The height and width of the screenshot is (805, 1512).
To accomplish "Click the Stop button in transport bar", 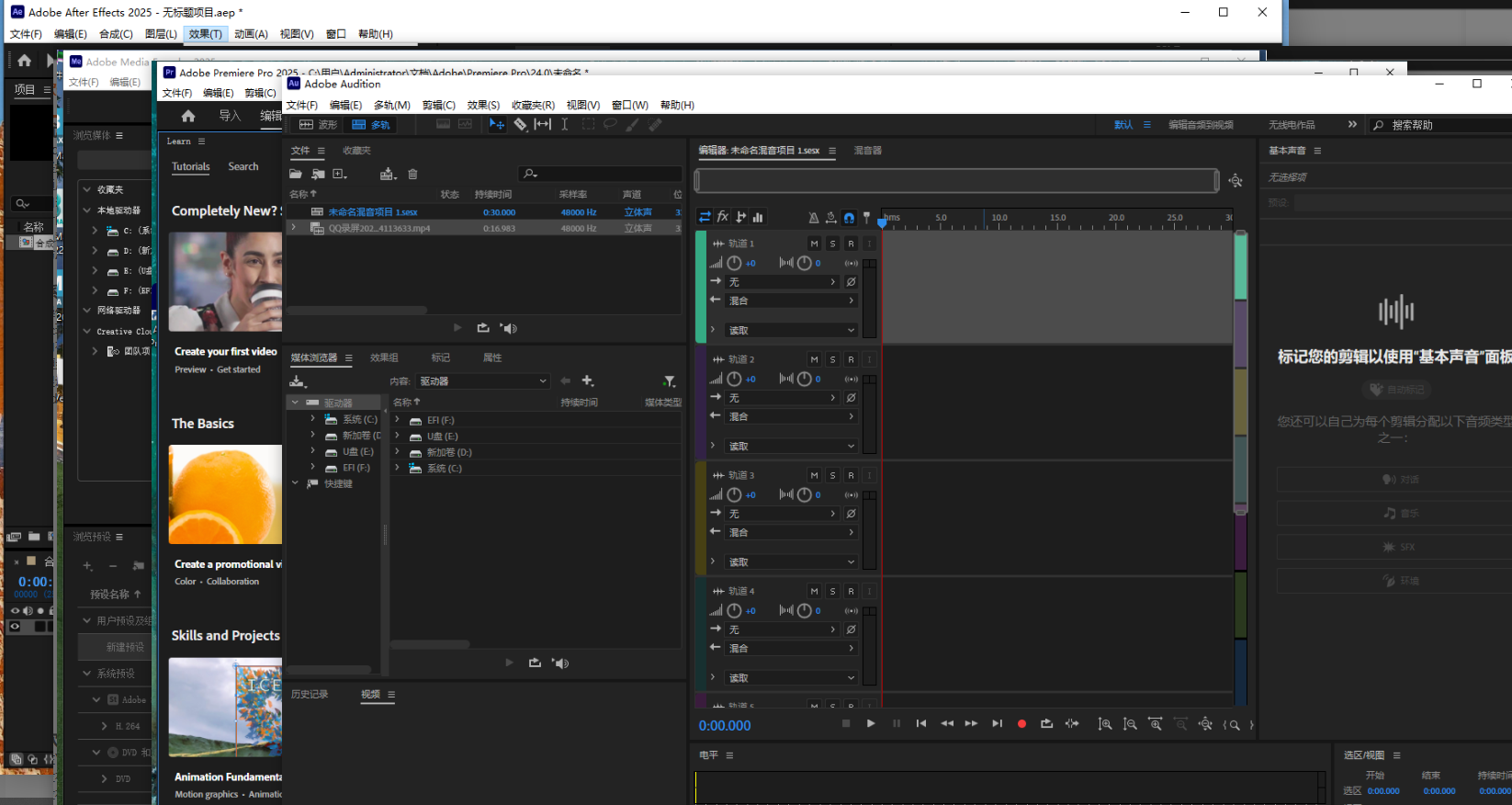I will [846, 723].
